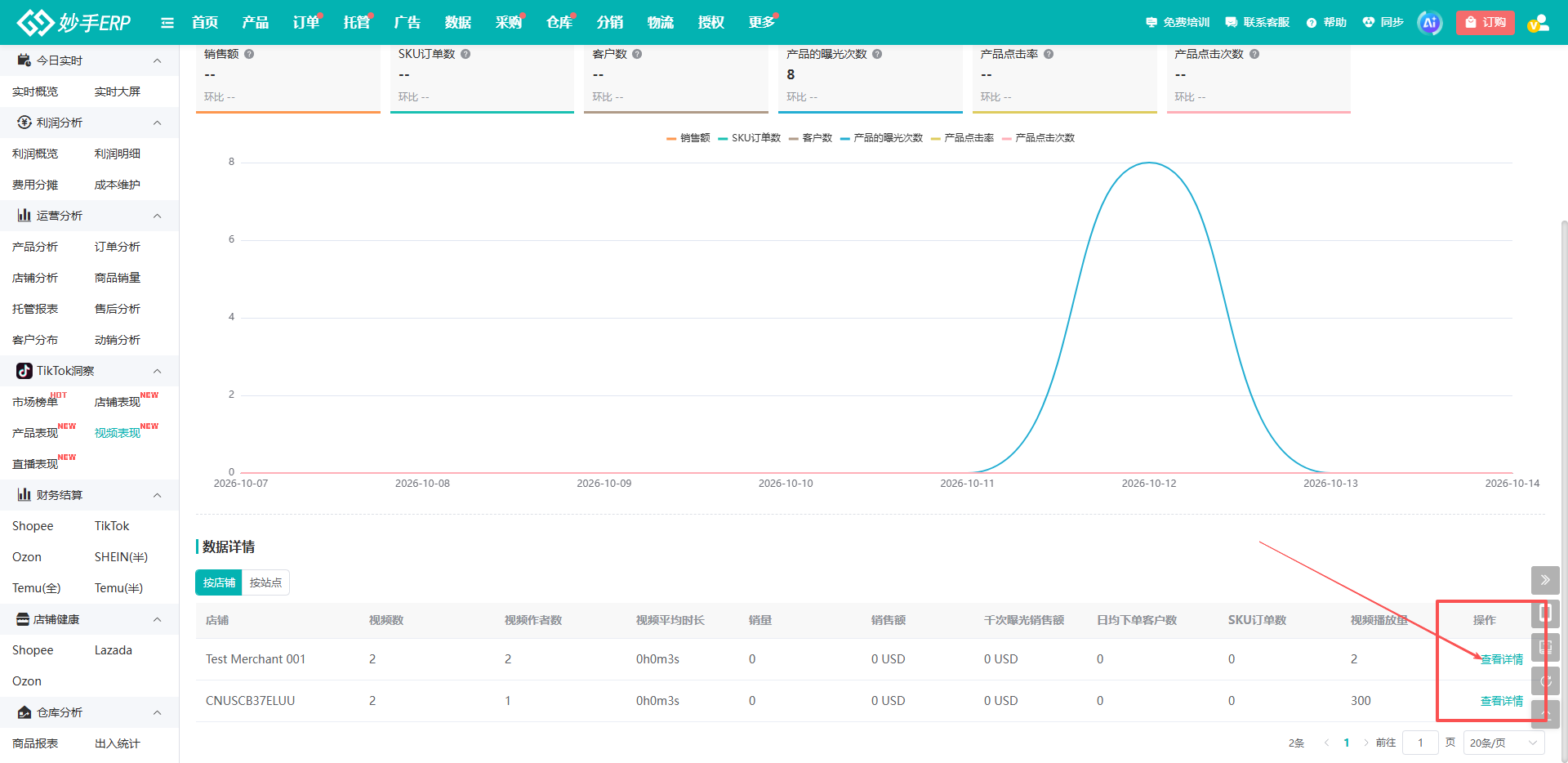This screenshot has height=763, width=1568.
Task: Open the 数据 top menu
Action: pyautogui.click(x=458, y=23)
